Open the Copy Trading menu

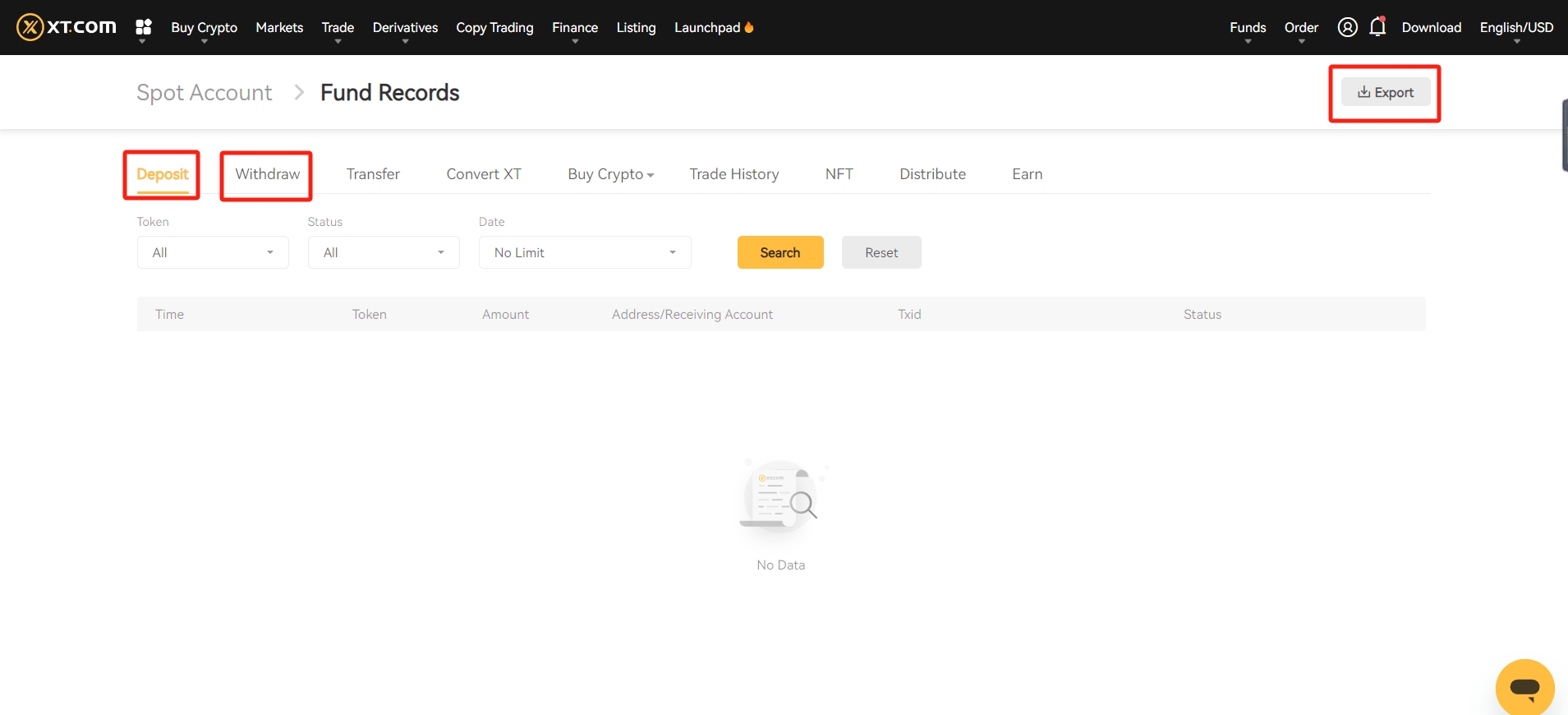point(494,27)
